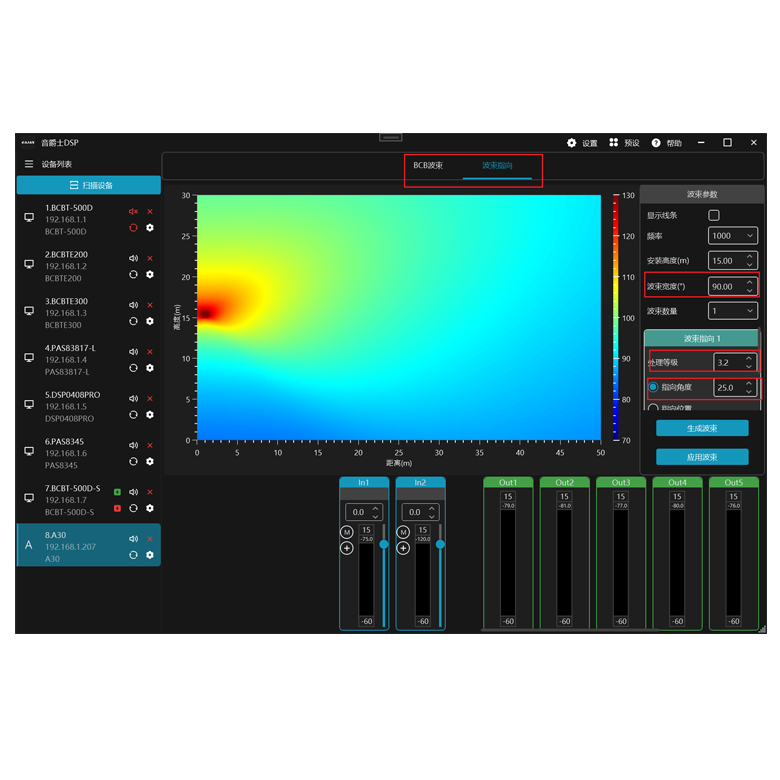Toggle the 显示线条 checkbox
The image size is (780, 780).
(713, 215)
